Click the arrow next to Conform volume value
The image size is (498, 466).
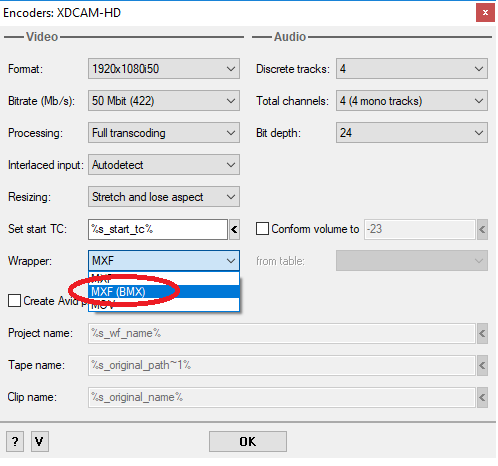pos(482,229)
